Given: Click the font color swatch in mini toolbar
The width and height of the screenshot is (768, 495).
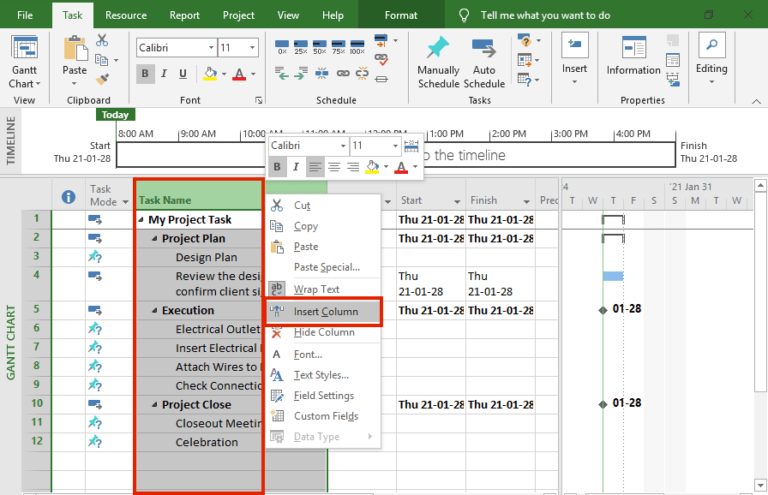Looking at the screenshot, I should click(400, 167).
